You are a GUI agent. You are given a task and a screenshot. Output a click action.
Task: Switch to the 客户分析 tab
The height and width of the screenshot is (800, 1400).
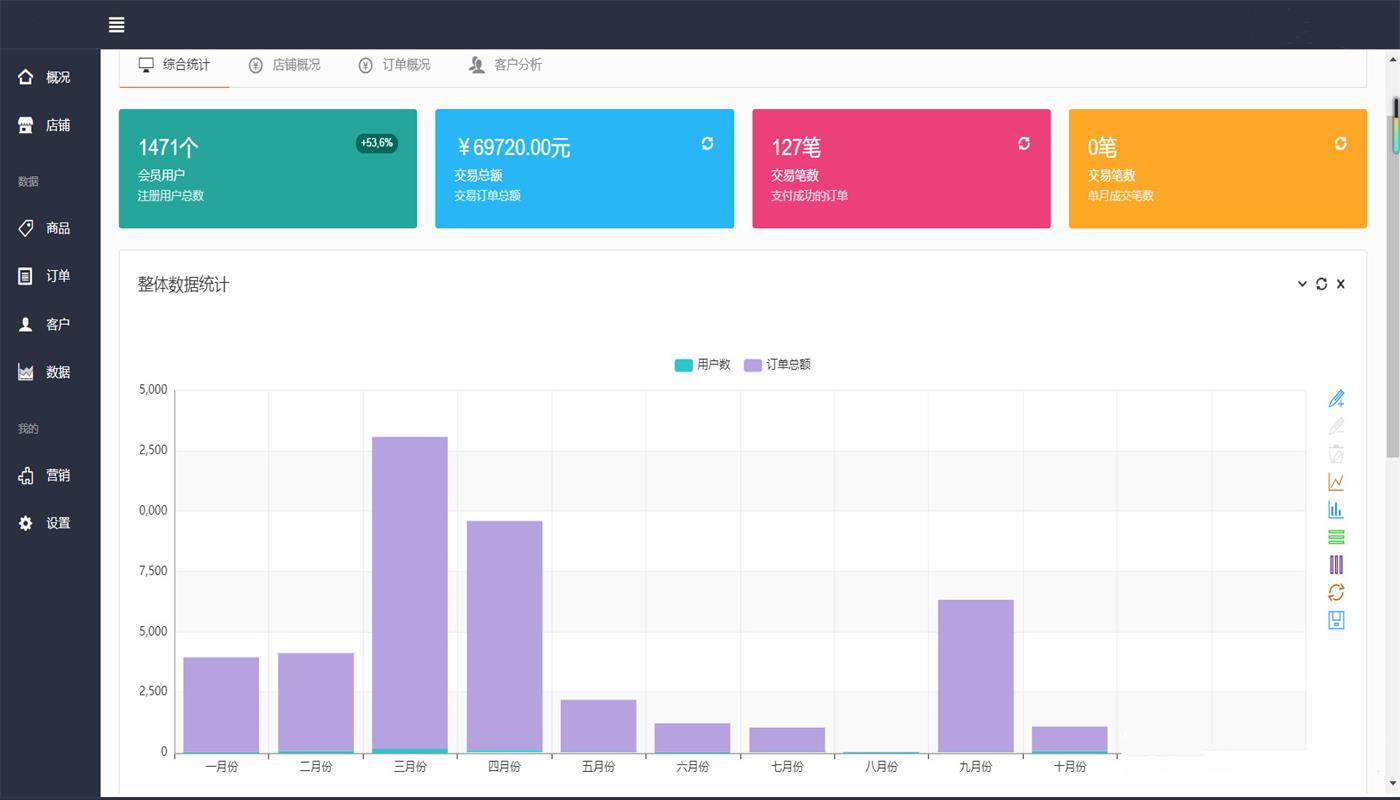pyautogui.click(x=506, y=65)
